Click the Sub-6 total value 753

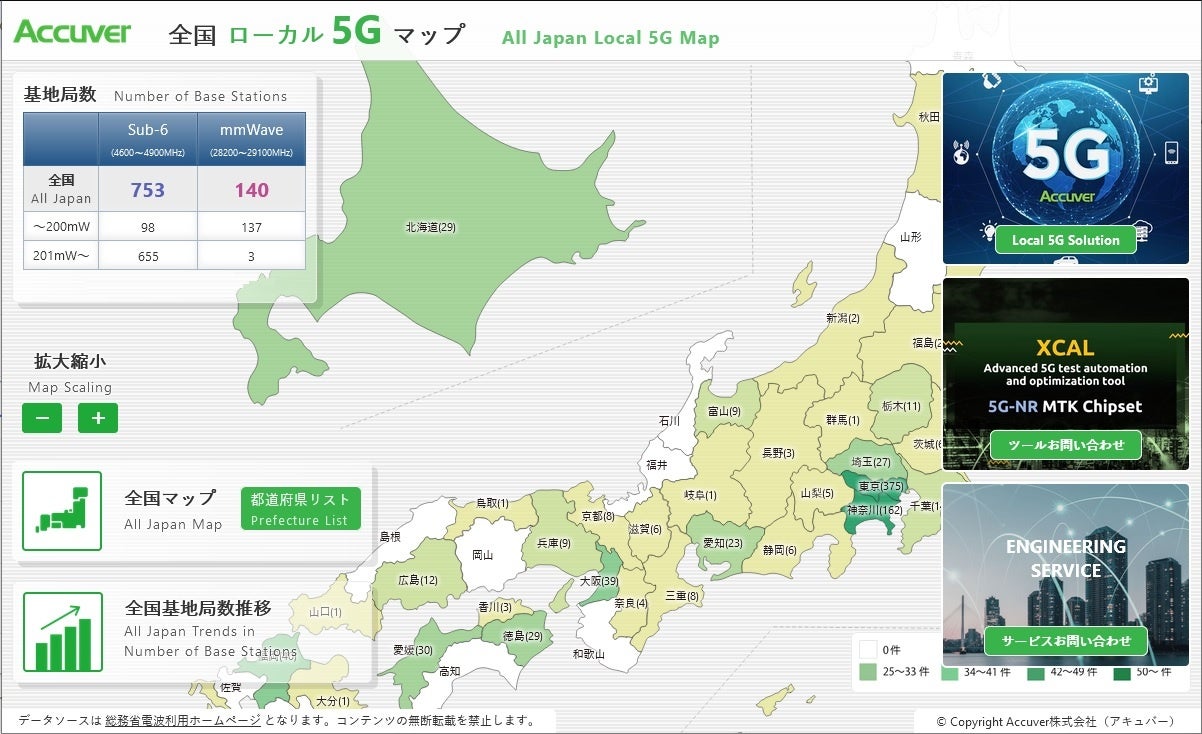point(148,190)
